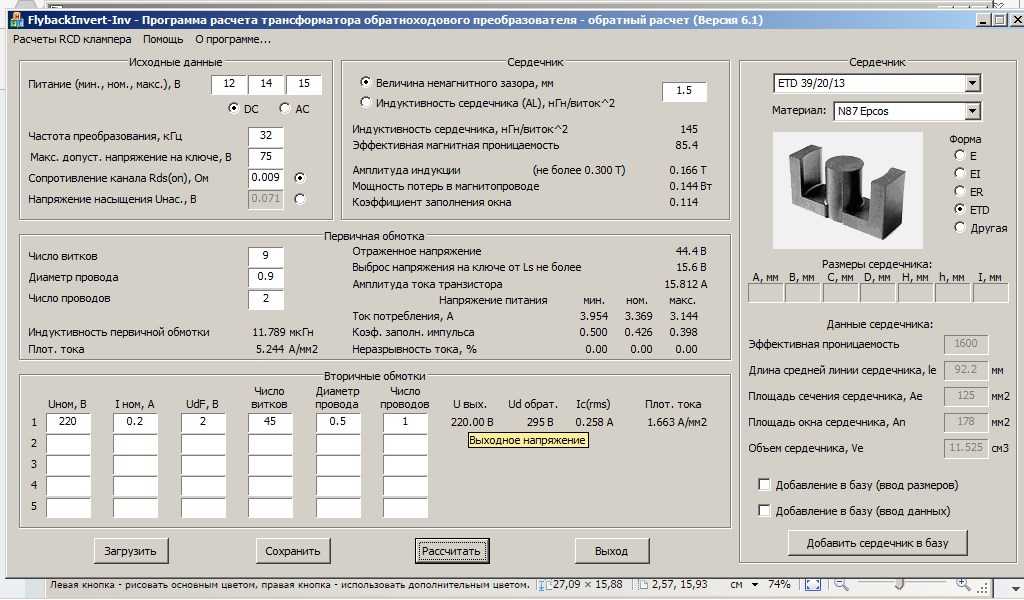Click primary inductance value '11.789 мкГн'
This screenshot has height=600, width=1024.
283,332
